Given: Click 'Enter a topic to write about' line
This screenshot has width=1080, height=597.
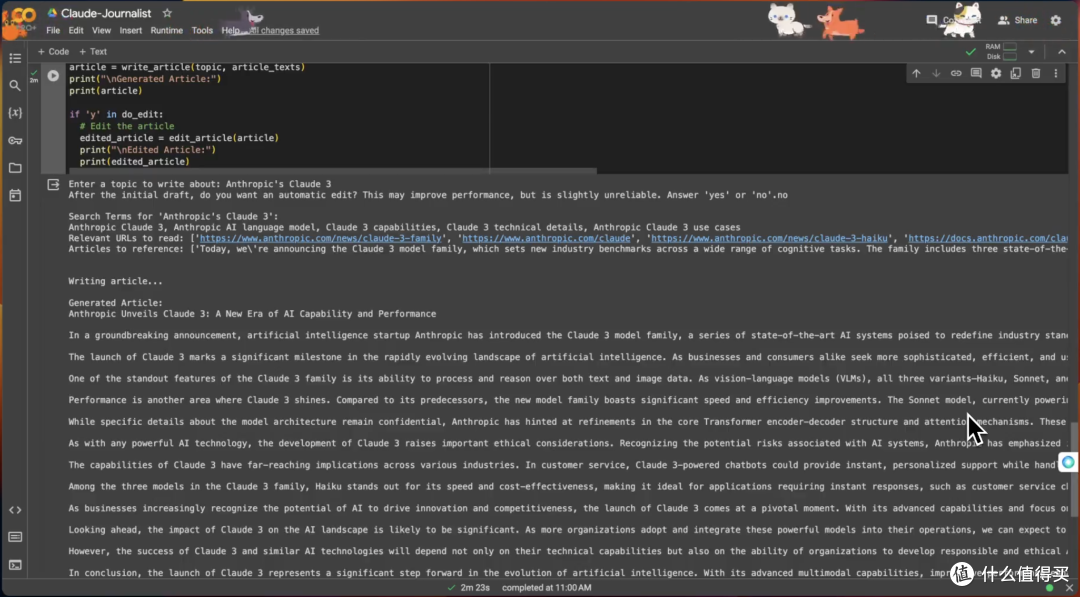Looking at the screenshot, I should click(200, 185).
